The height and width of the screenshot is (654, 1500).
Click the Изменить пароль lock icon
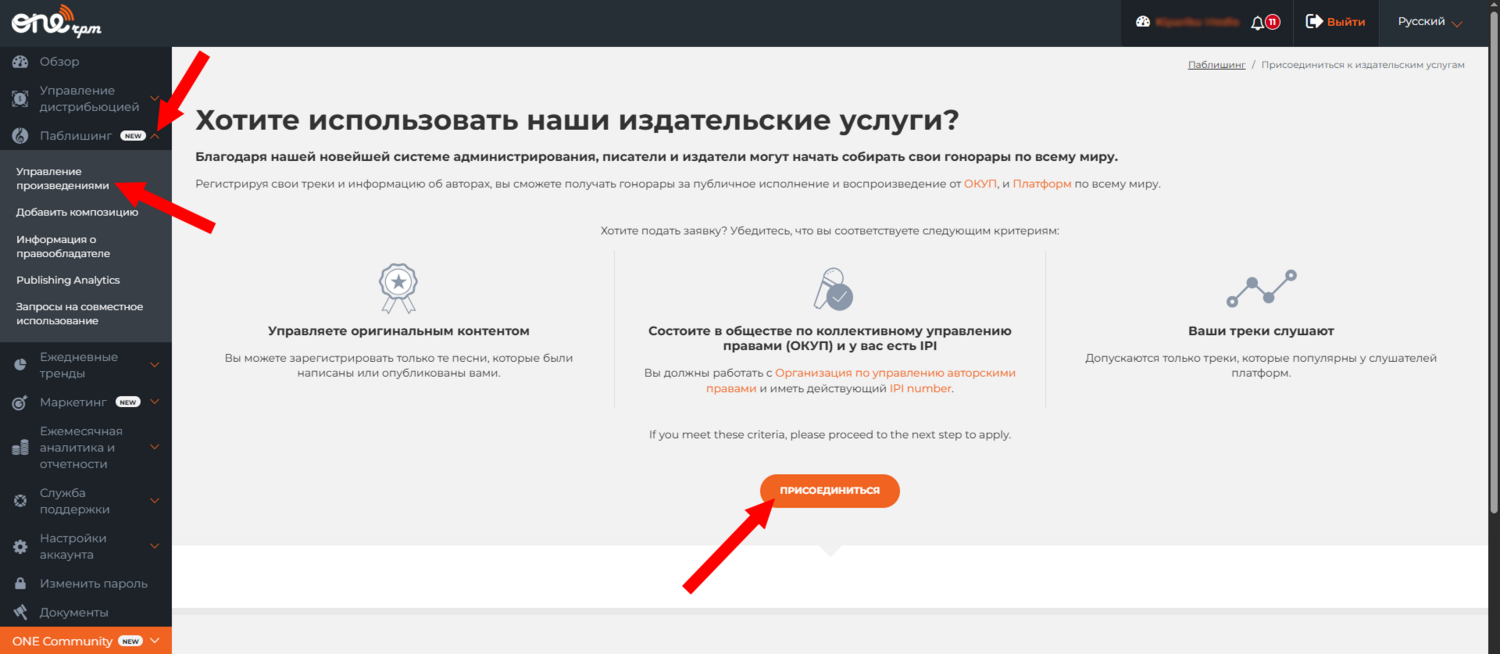[x=20, y=584]
